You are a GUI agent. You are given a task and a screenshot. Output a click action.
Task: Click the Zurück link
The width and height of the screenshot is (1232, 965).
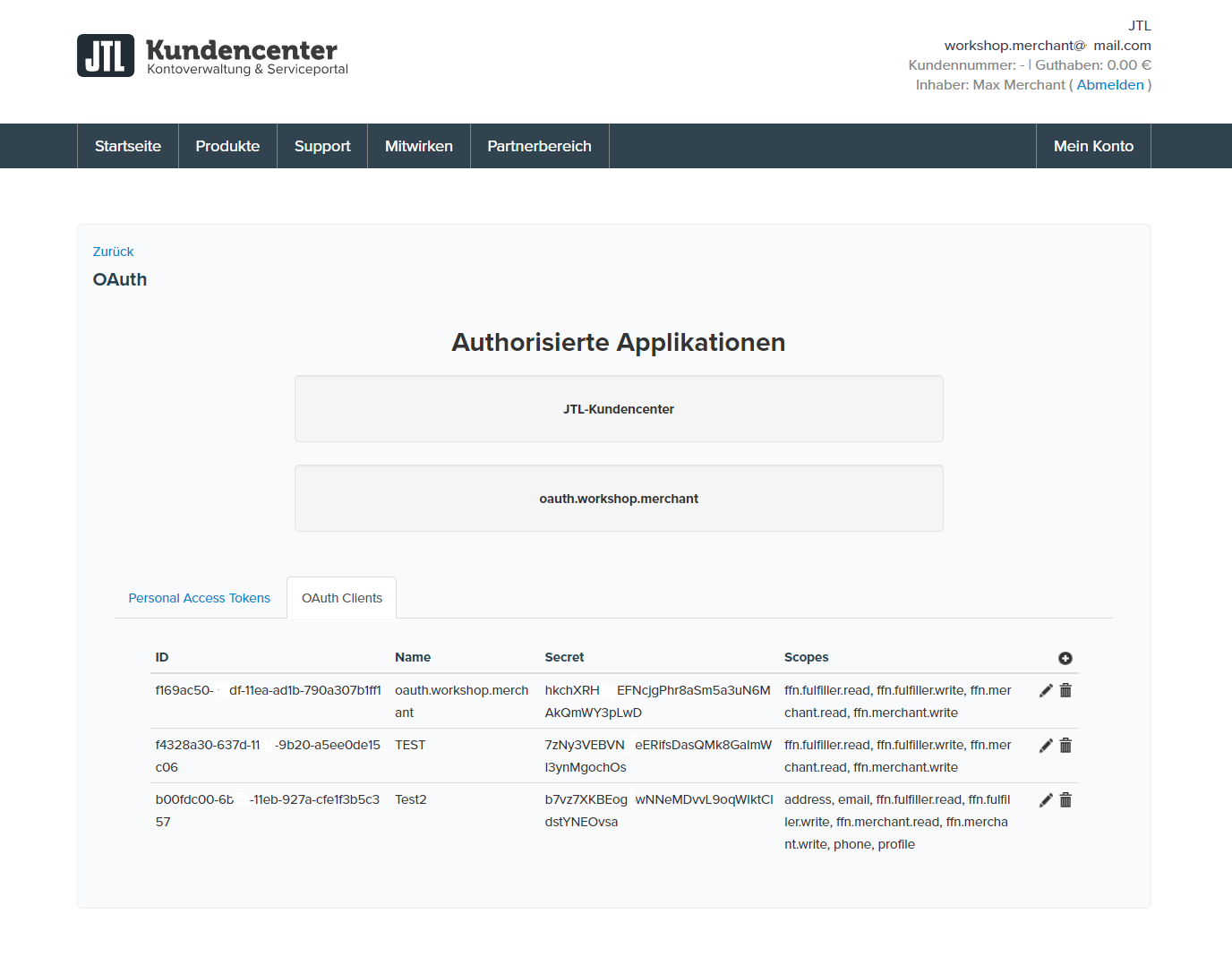pyautogui.click(x=113, y=252)
